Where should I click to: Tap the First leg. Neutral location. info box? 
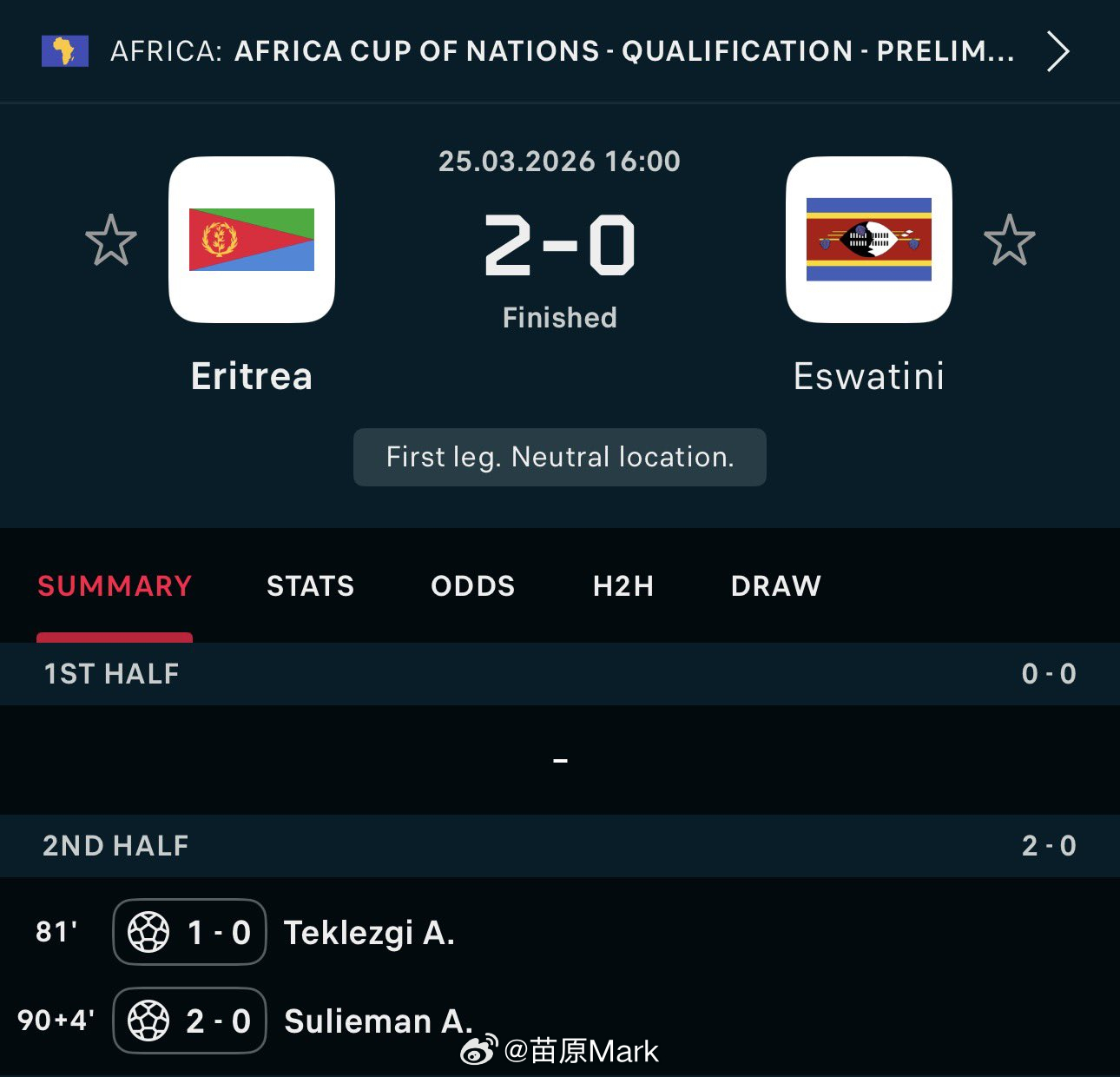click(x=560, y=457)
